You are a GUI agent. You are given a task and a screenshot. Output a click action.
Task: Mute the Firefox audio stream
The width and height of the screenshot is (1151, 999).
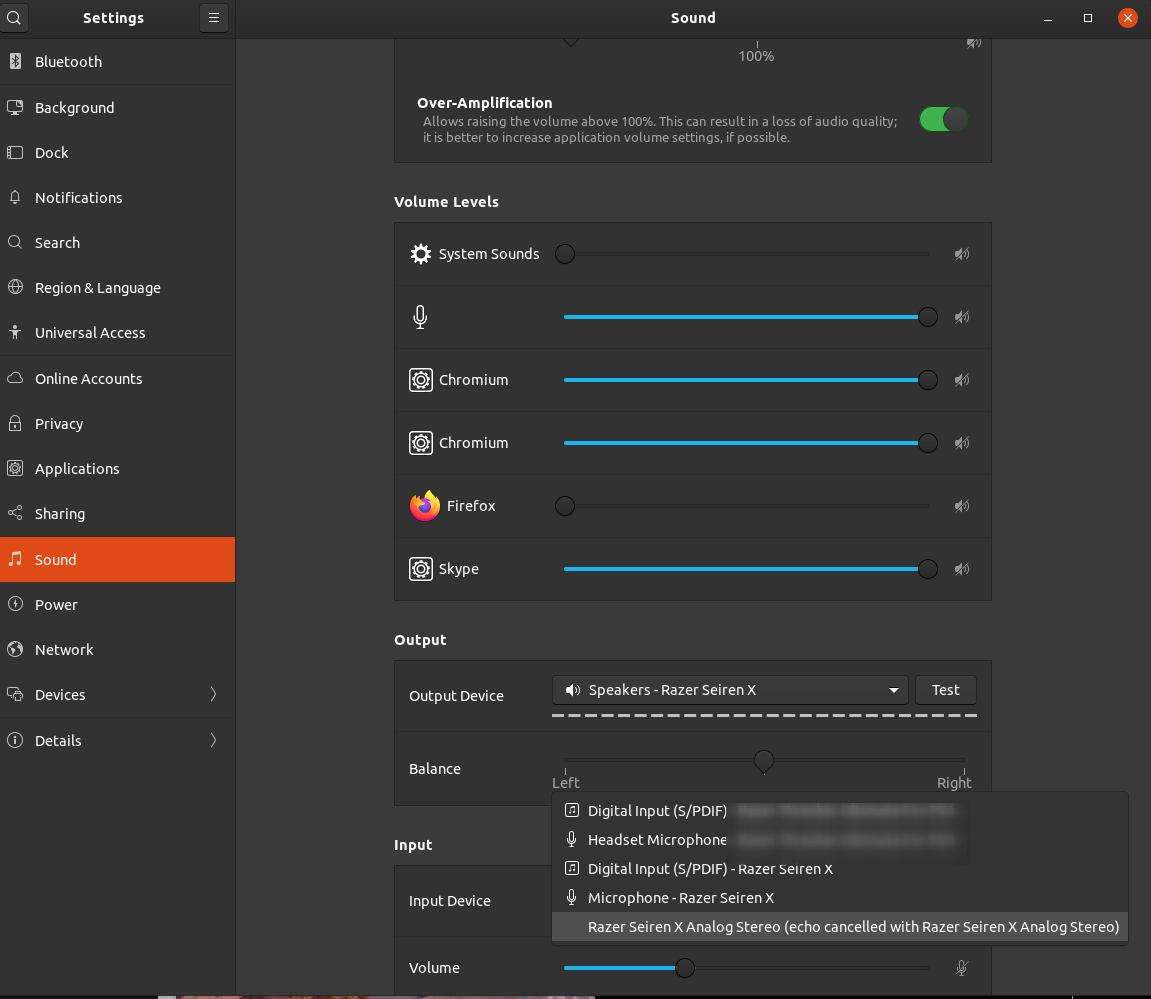[x=961, y=506]
